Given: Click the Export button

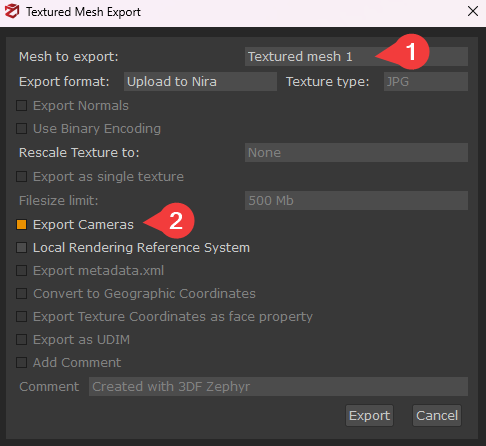Looking at the screenshot, I should tap(369, 416).
